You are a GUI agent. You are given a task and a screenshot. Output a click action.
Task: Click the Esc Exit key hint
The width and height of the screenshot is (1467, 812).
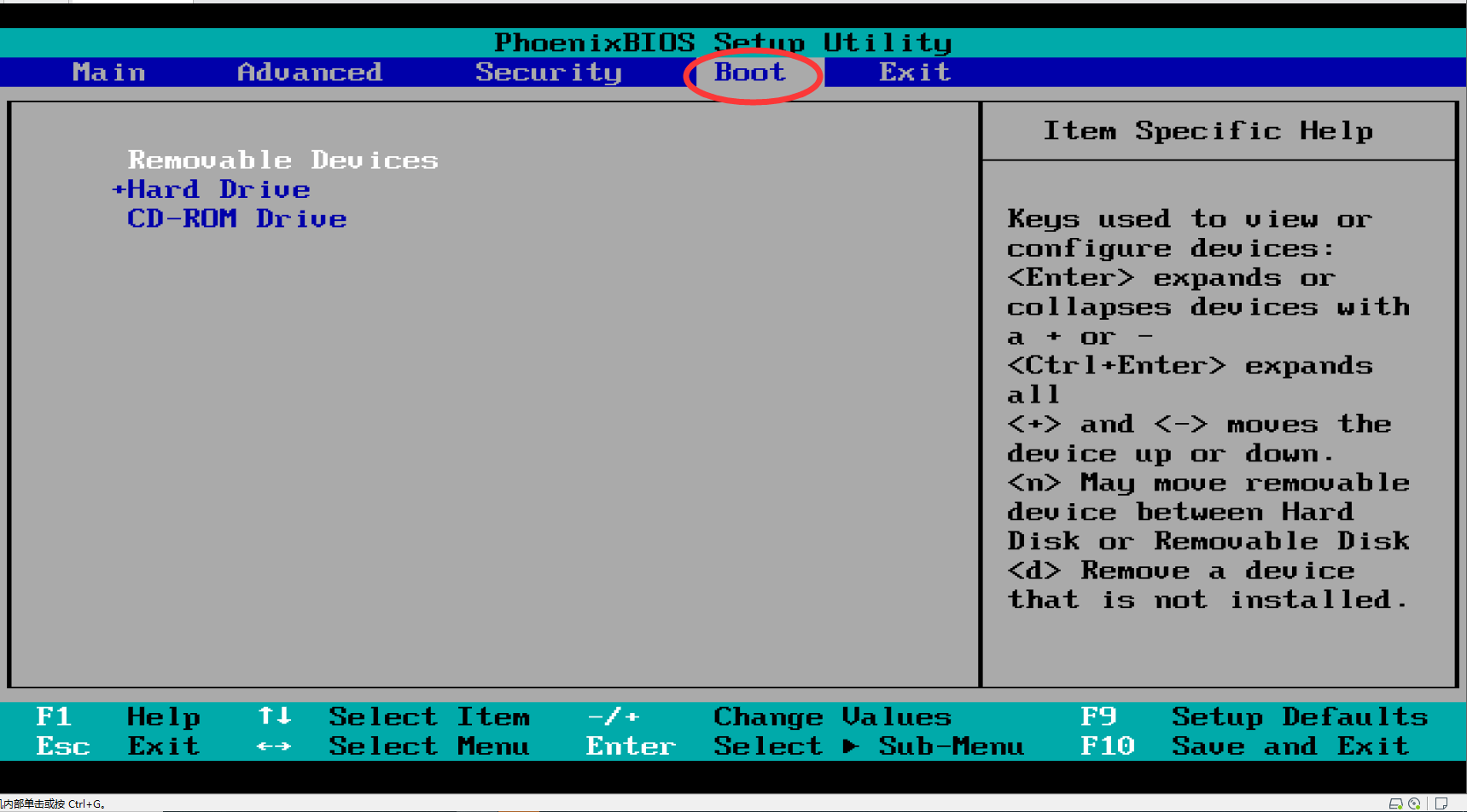pyautogui.click(x=118, y=746)
